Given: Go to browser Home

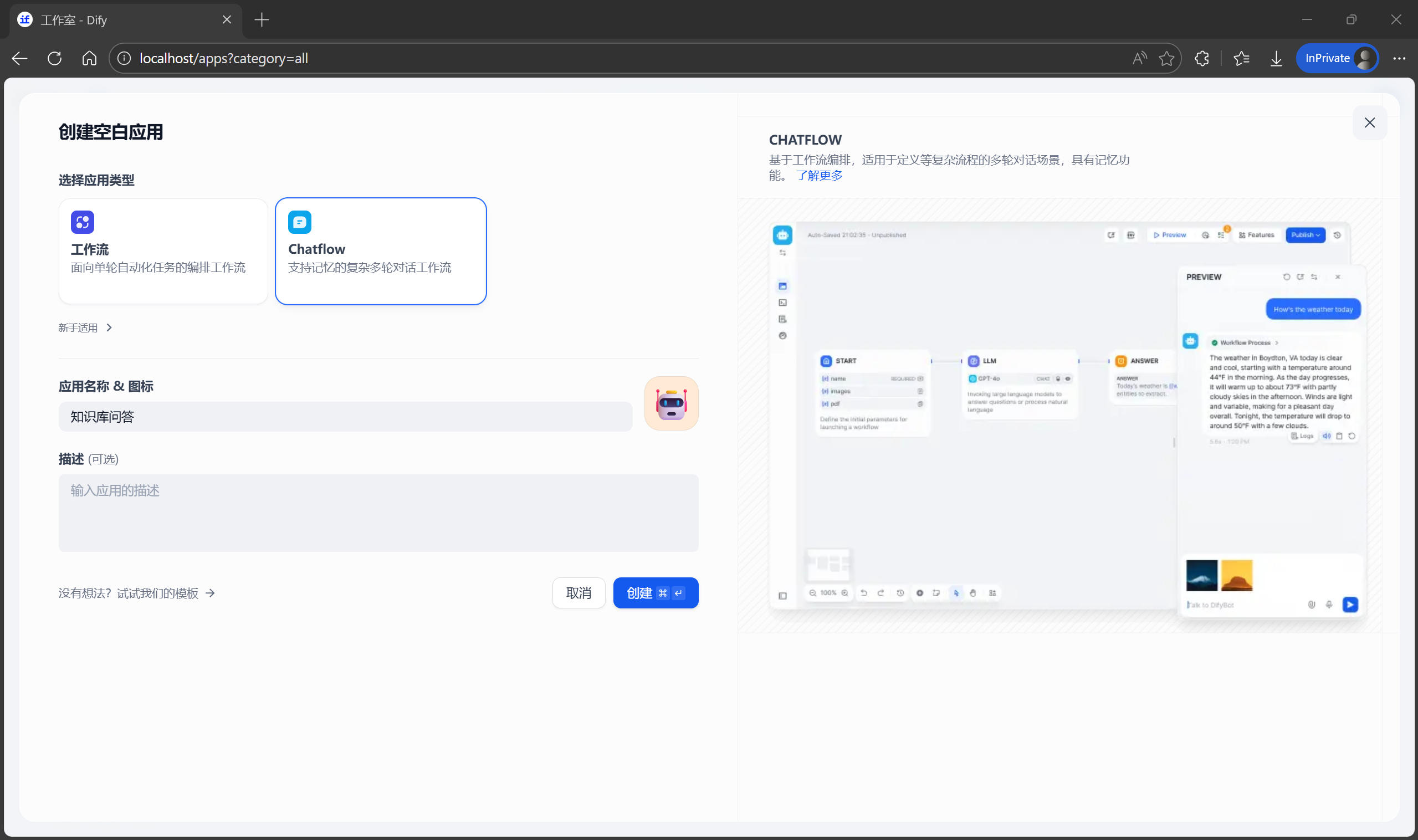Looking at the screenshot, I should 89,58.
